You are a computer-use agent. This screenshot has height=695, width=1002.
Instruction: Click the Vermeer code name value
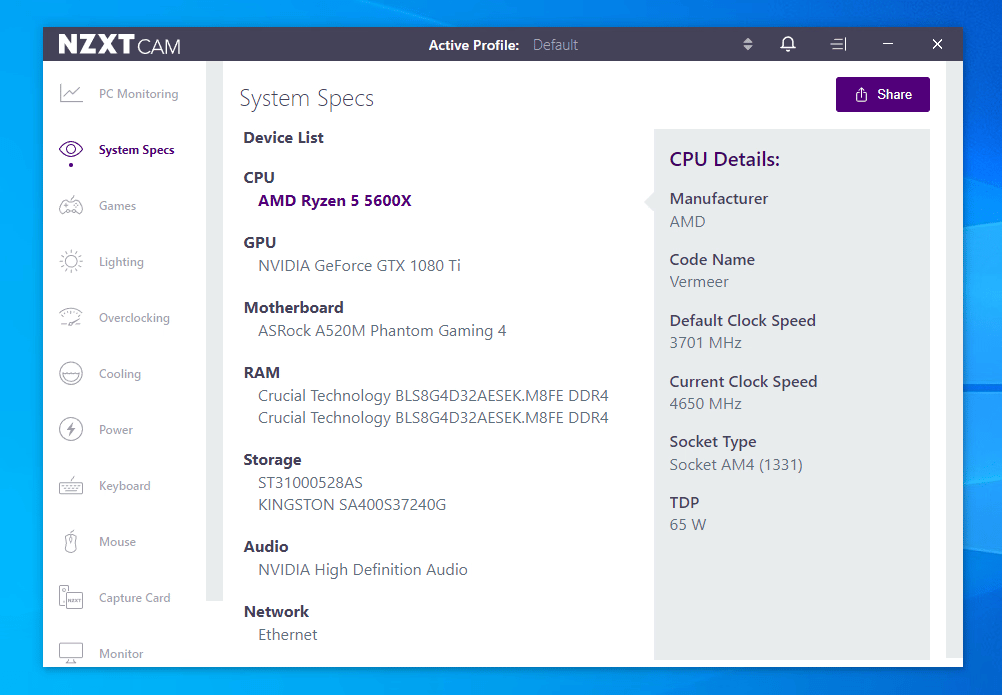coord(699,282)
